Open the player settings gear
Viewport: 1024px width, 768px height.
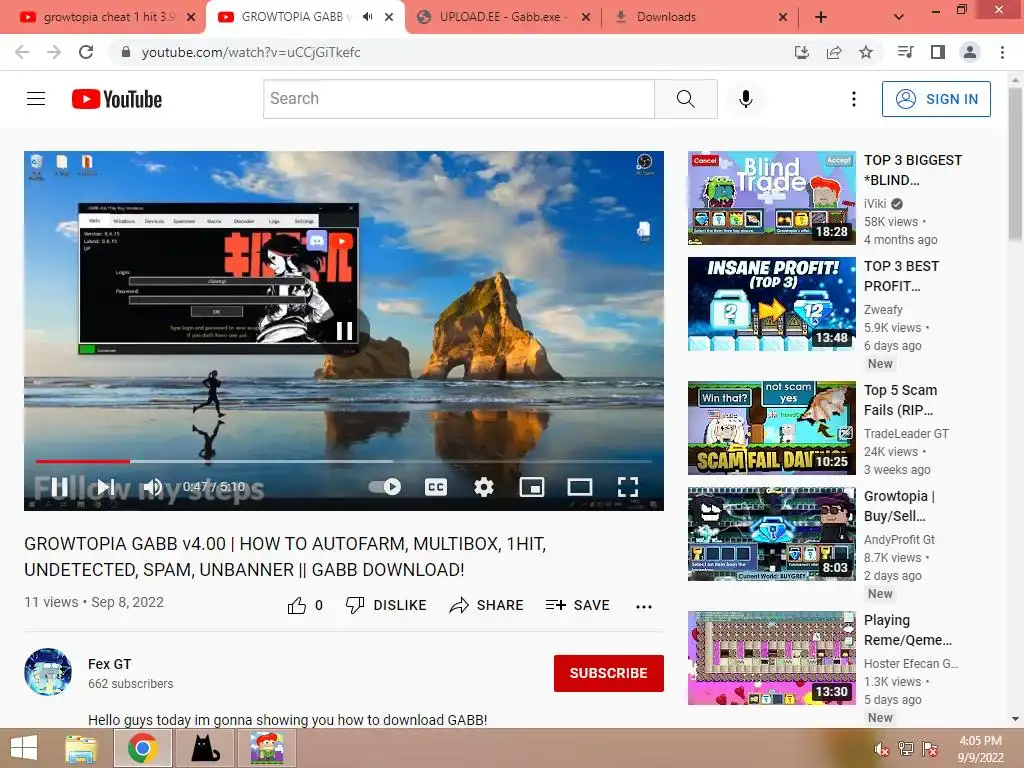(484, 487)
